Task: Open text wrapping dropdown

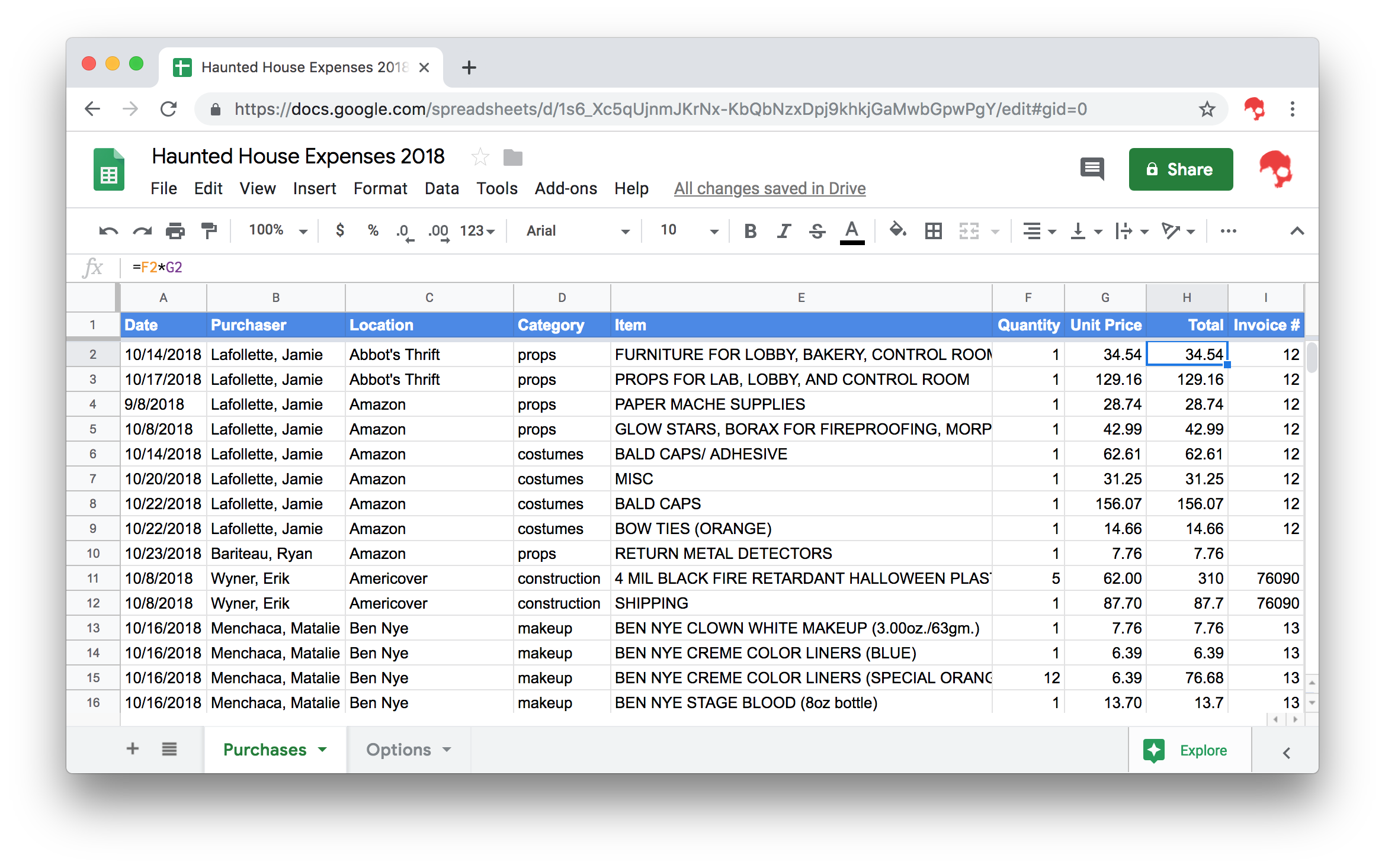Action: [1131, 231]
